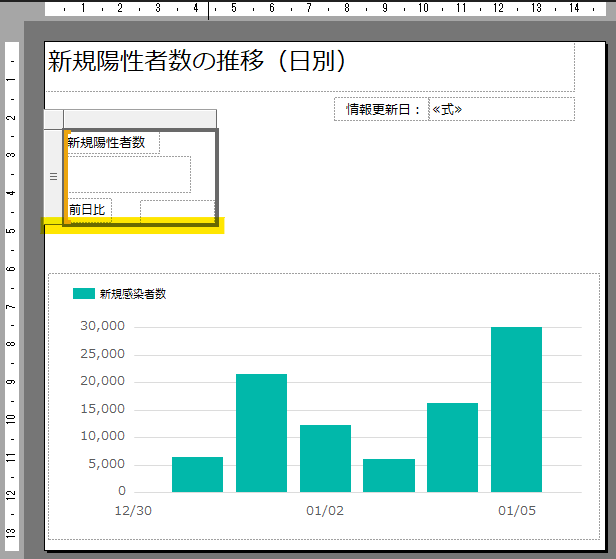616x559 pixels.
Task: Select the empty textbox below 新規陽性者数
Action: point(128,174)
